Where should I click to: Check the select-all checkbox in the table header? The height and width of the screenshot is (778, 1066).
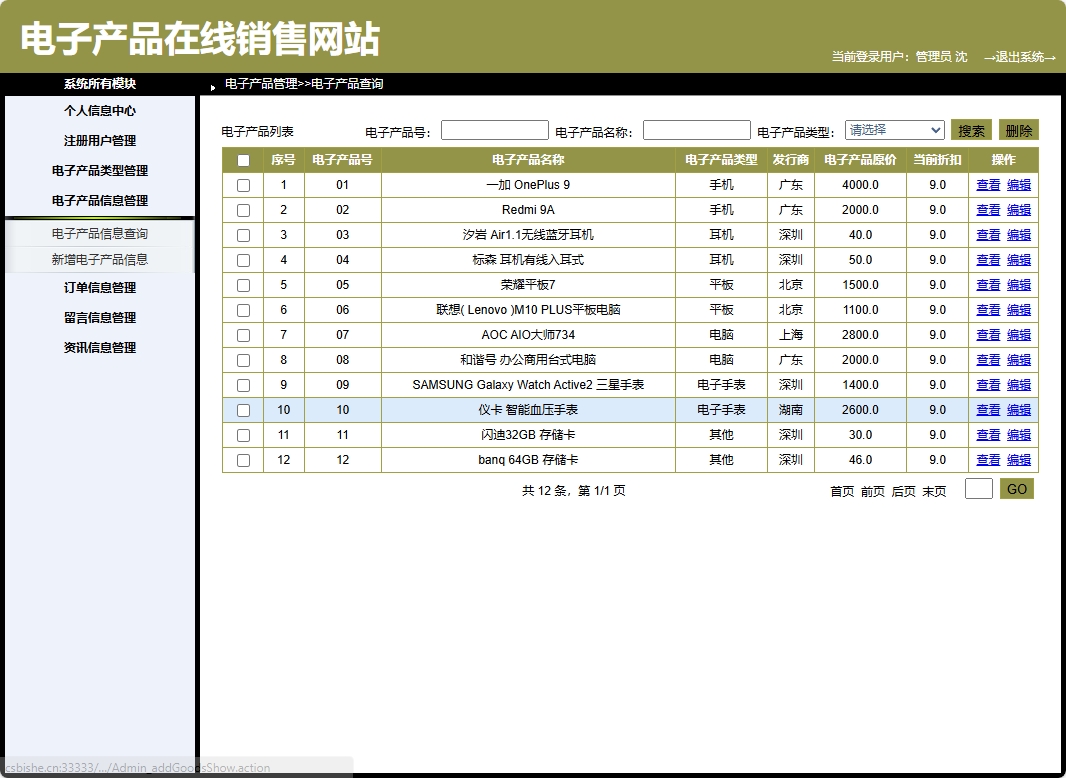coord(242,159)
